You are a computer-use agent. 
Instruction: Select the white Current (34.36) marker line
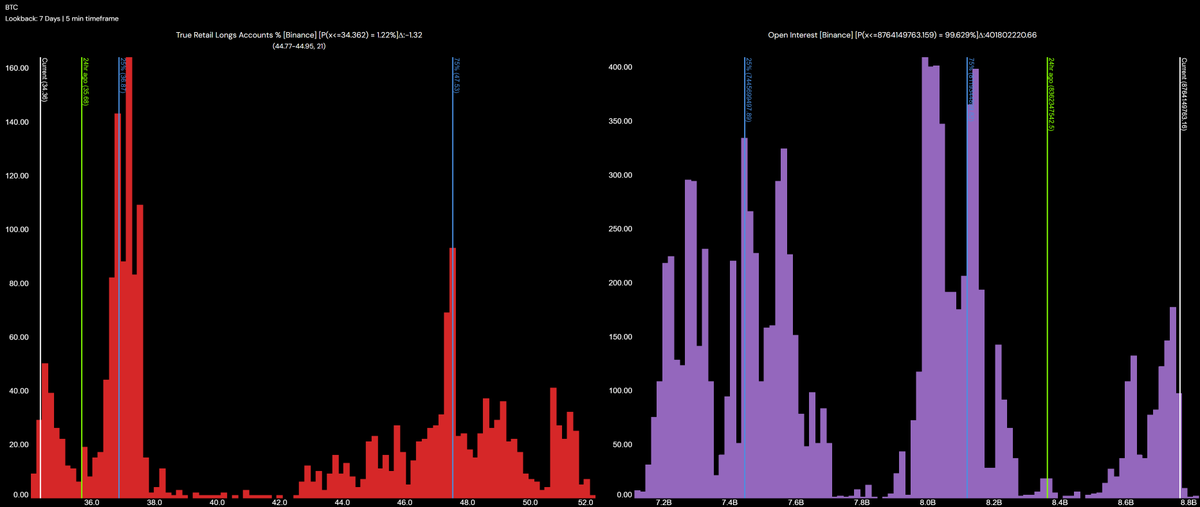[40, 277]
